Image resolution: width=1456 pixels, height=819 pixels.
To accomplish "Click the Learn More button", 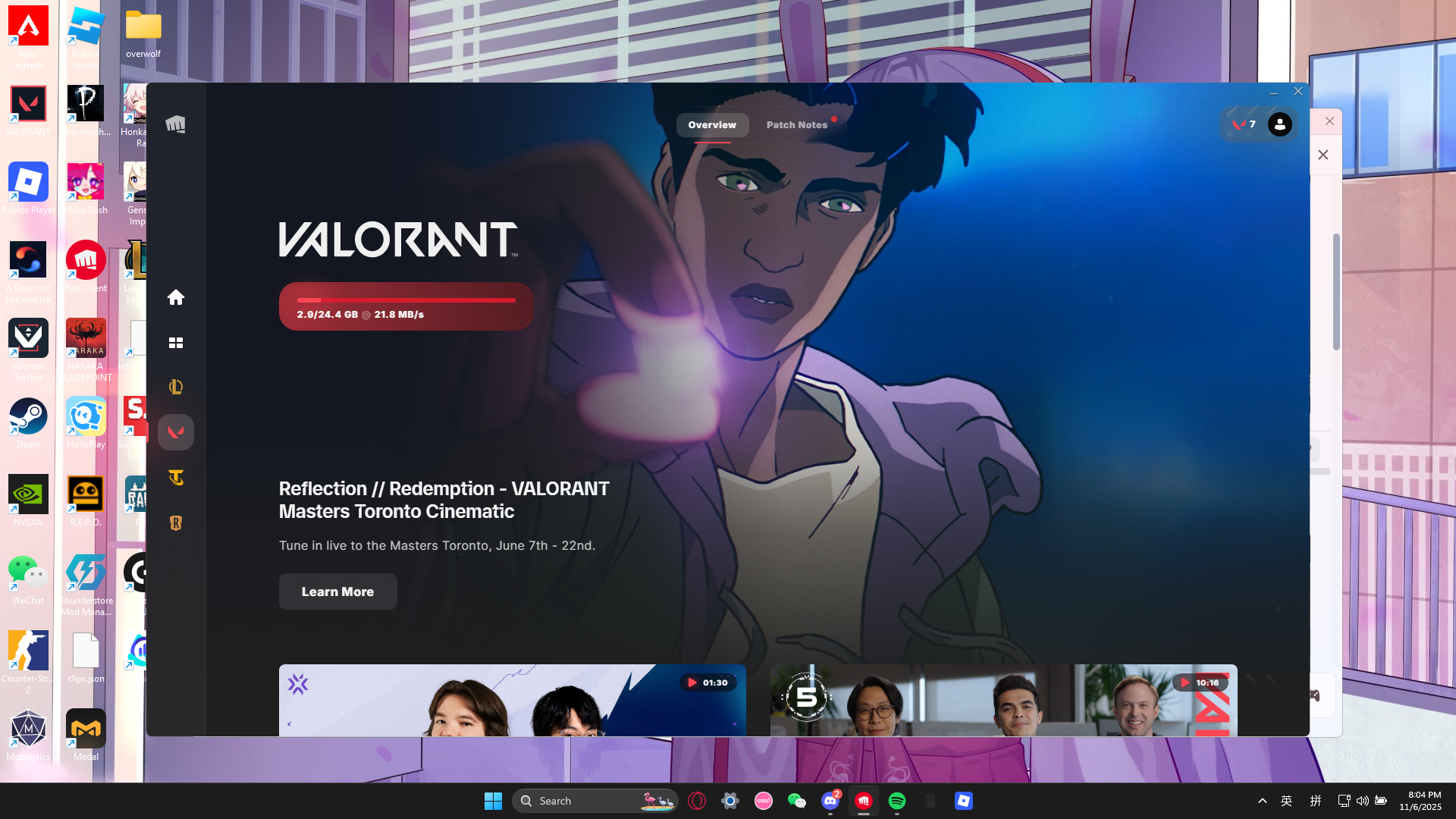I will point(337,591).
